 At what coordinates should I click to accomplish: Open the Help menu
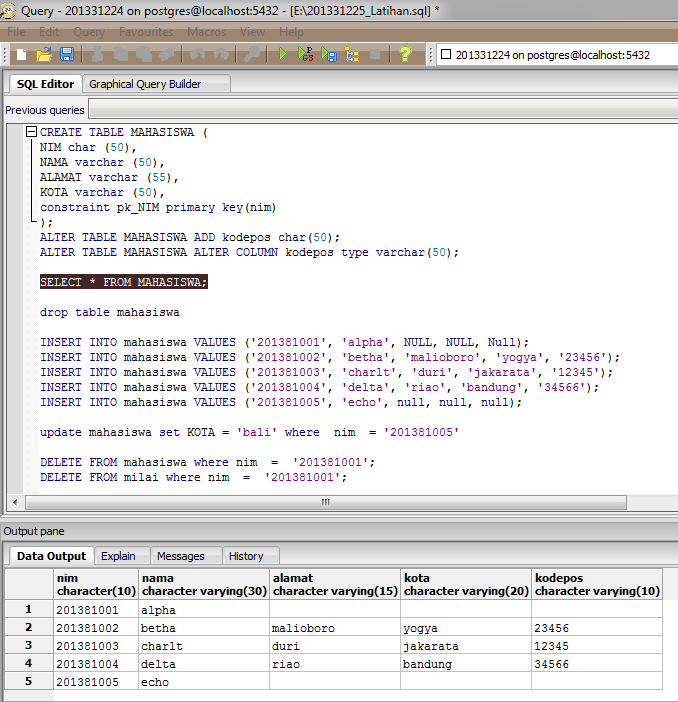(291, 32)
